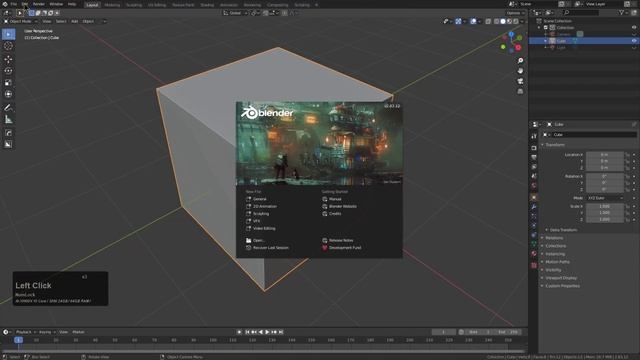Click the Pan view hand icon

(520, 71)
